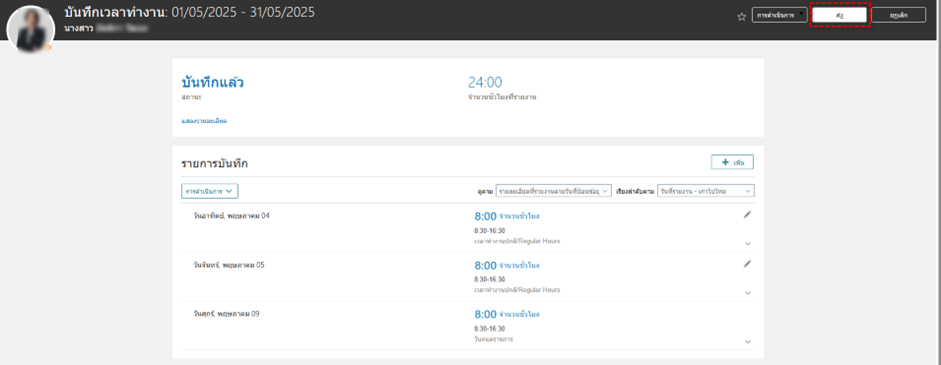941x365 pixels.
Task: Expand details of May 04 entry
Action: point(748,244)
